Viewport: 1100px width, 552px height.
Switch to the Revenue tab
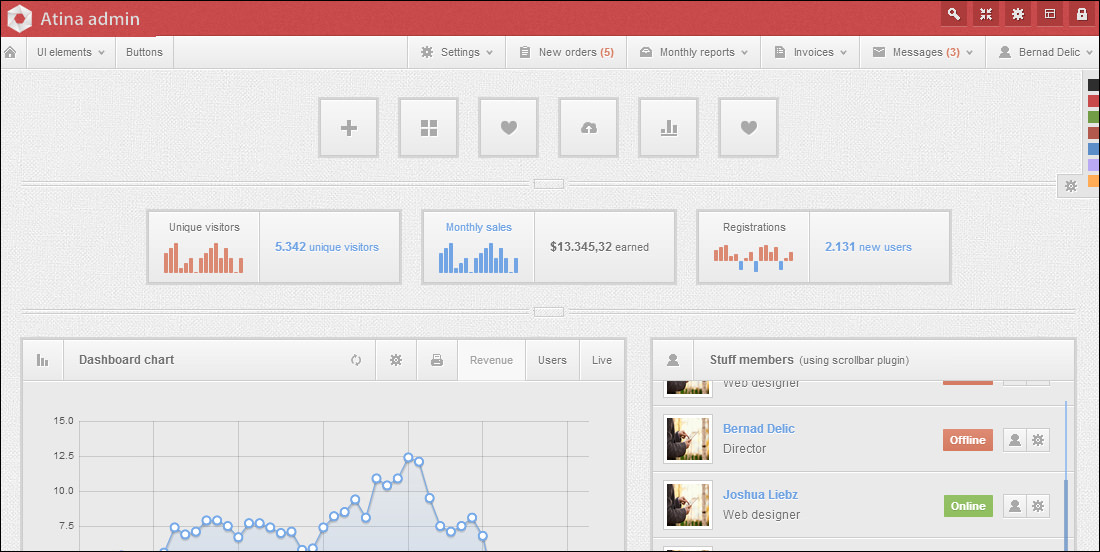click(x=491, y=360)
